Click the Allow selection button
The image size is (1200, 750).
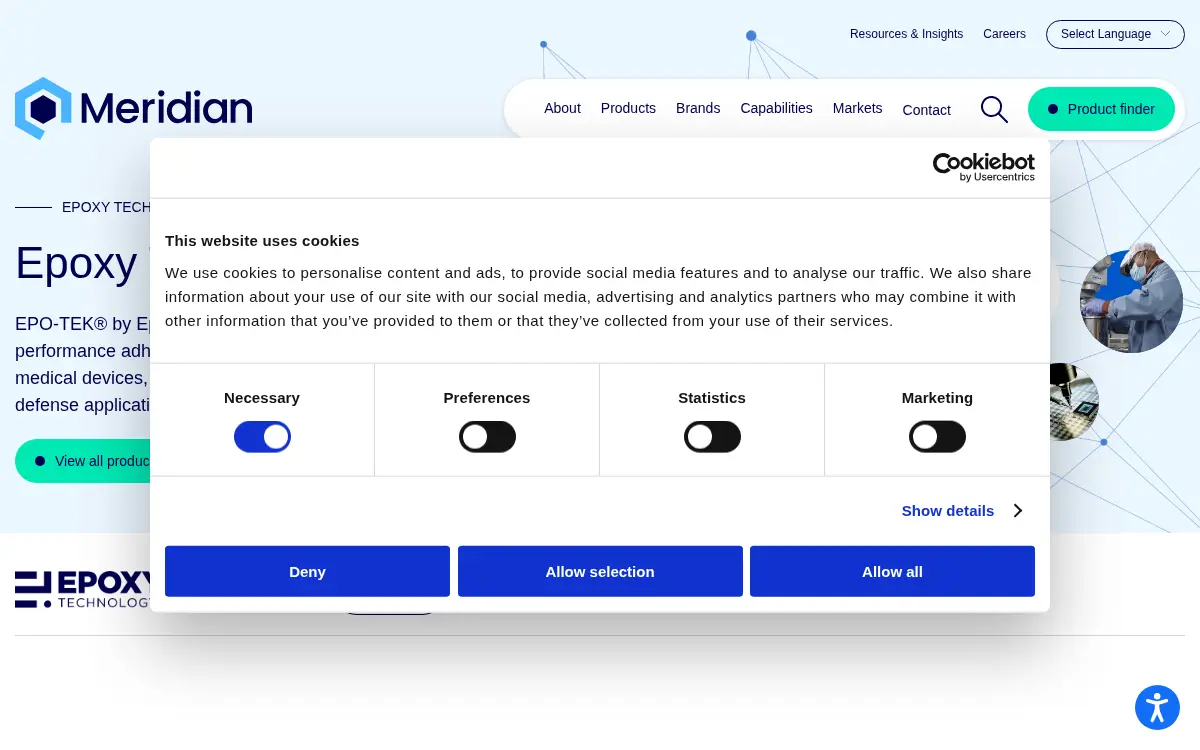click(x=600, y=572)
